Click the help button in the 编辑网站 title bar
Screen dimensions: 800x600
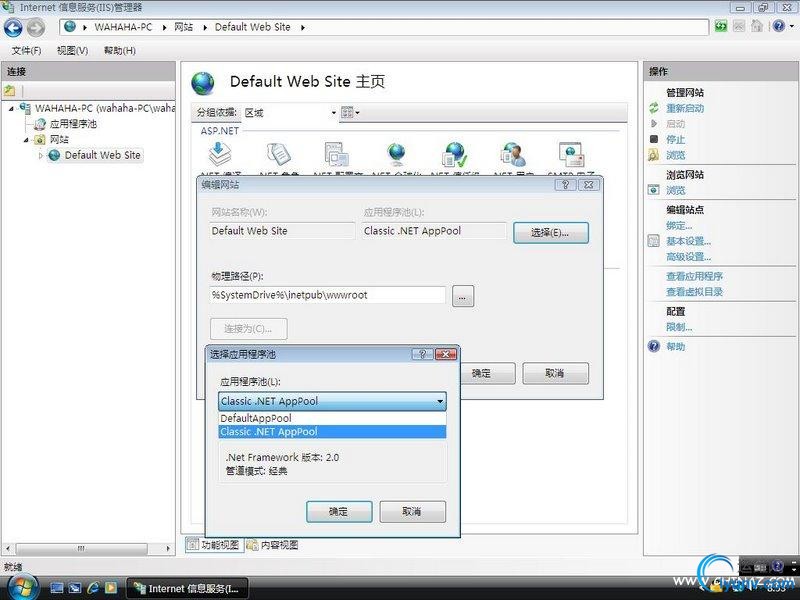tap(565, 185)
